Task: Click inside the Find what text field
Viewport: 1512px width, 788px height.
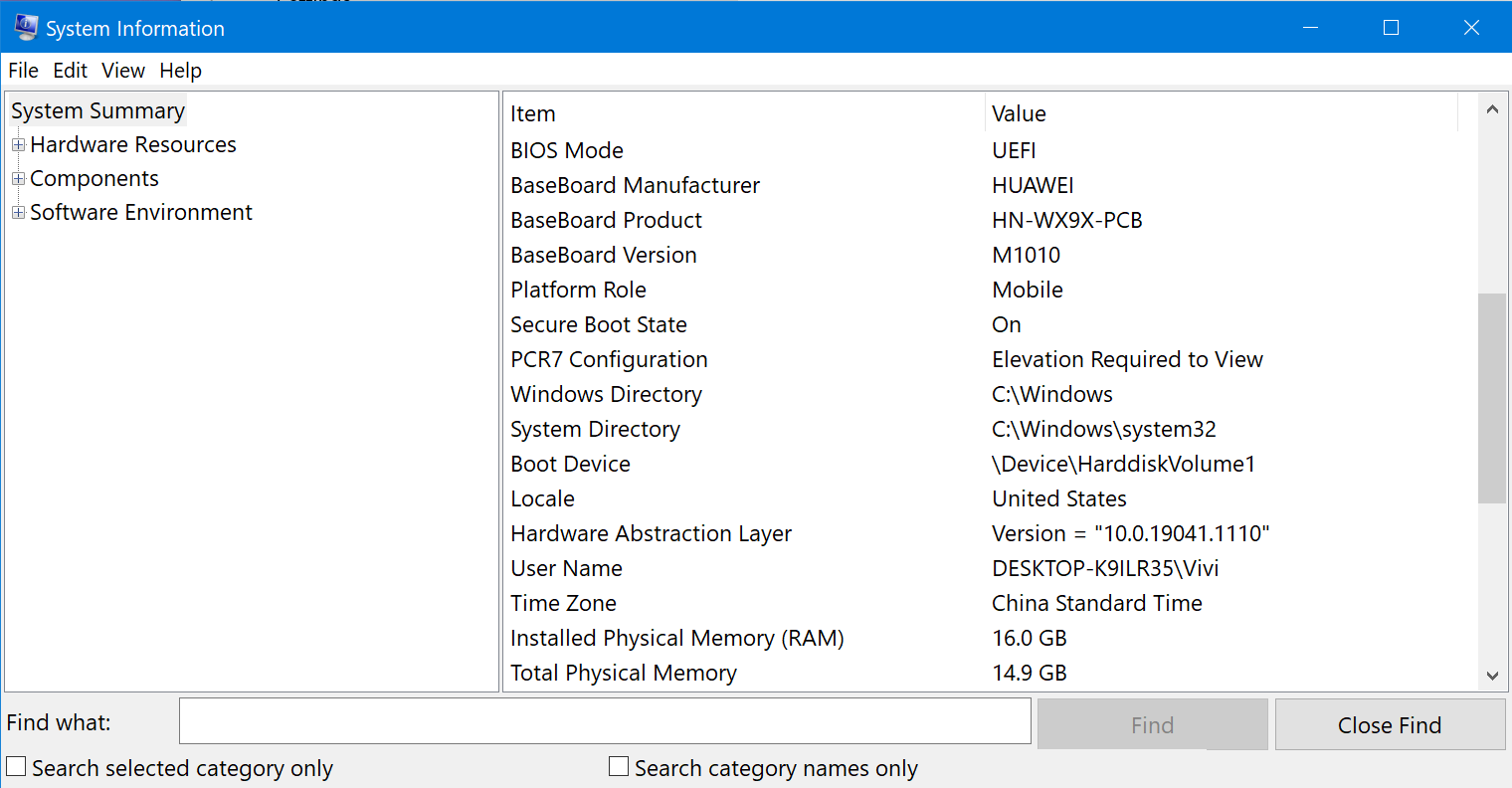Action: point(605,721)
